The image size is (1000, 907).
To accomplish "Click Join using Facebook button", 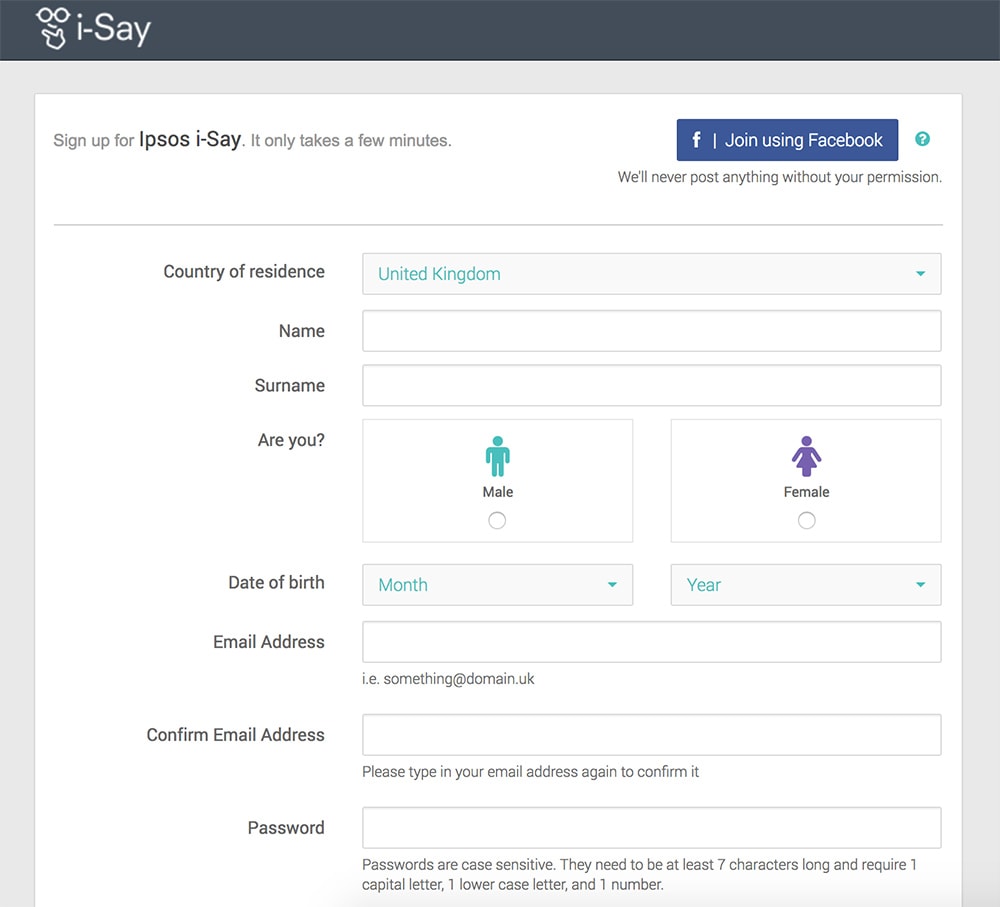I will [788, 140].
